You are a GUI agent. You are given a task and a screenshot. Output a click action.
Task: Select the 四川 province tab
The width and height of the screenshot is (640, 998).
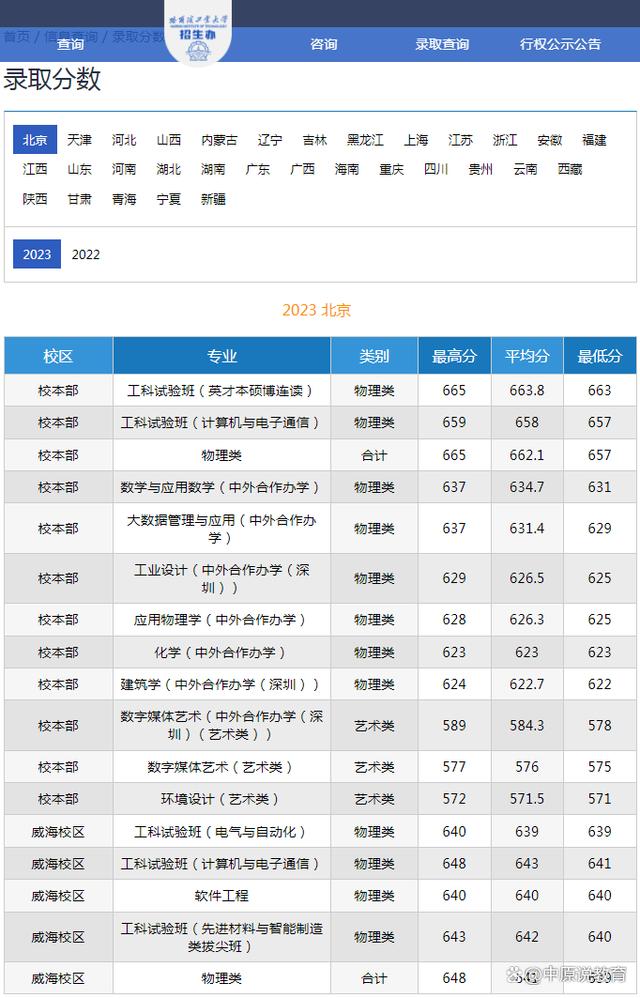pos(436,169)
